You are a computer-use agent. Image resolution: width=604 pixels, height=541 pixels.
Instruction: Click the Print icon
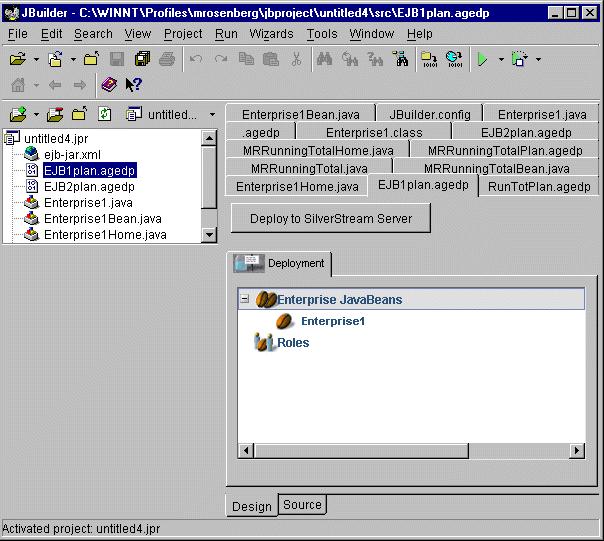[x=167, y=59]
